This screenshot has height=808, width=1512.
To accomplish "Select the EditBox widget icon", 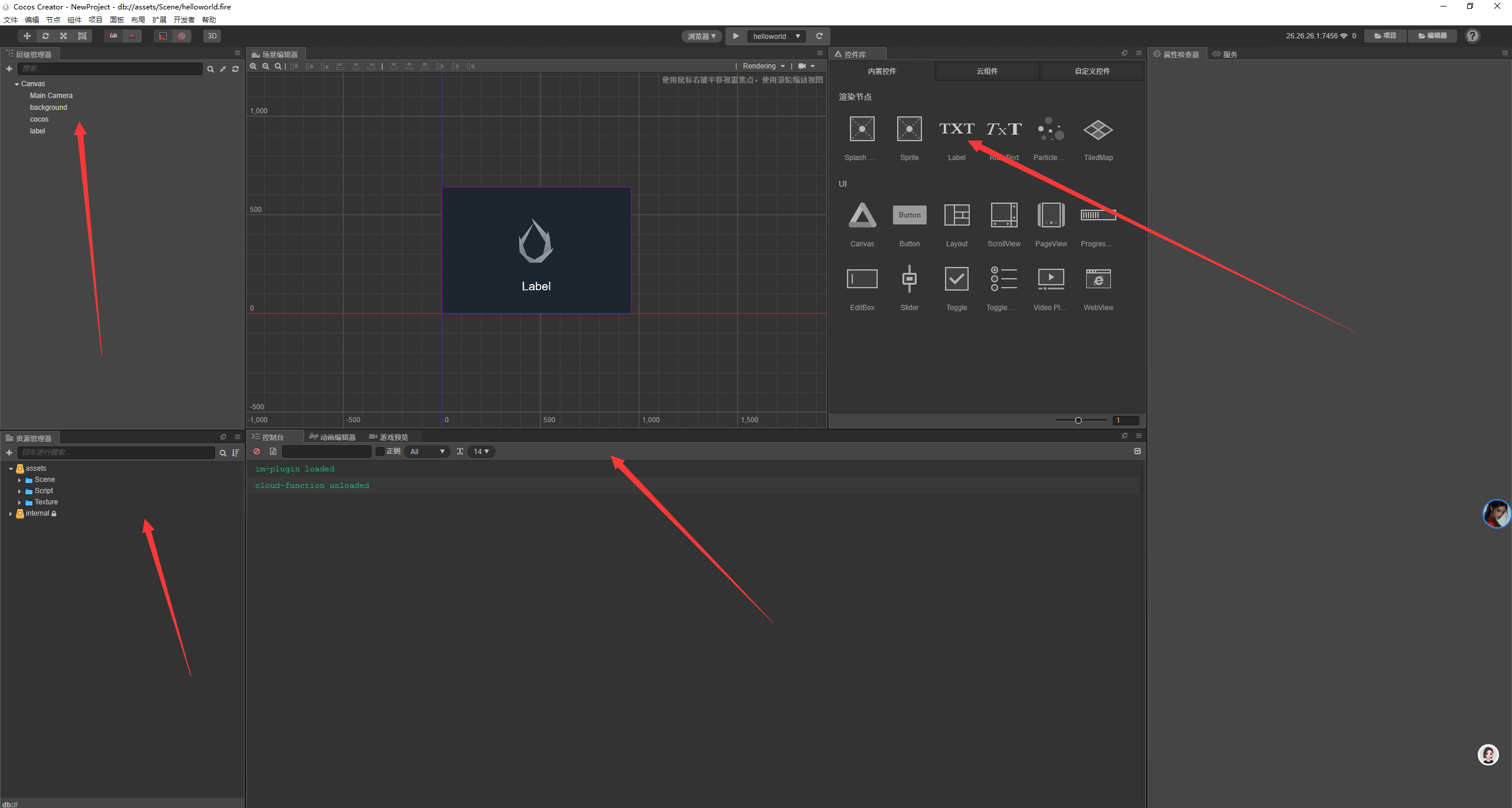I will pyautogui.click(x=862, y=279).
